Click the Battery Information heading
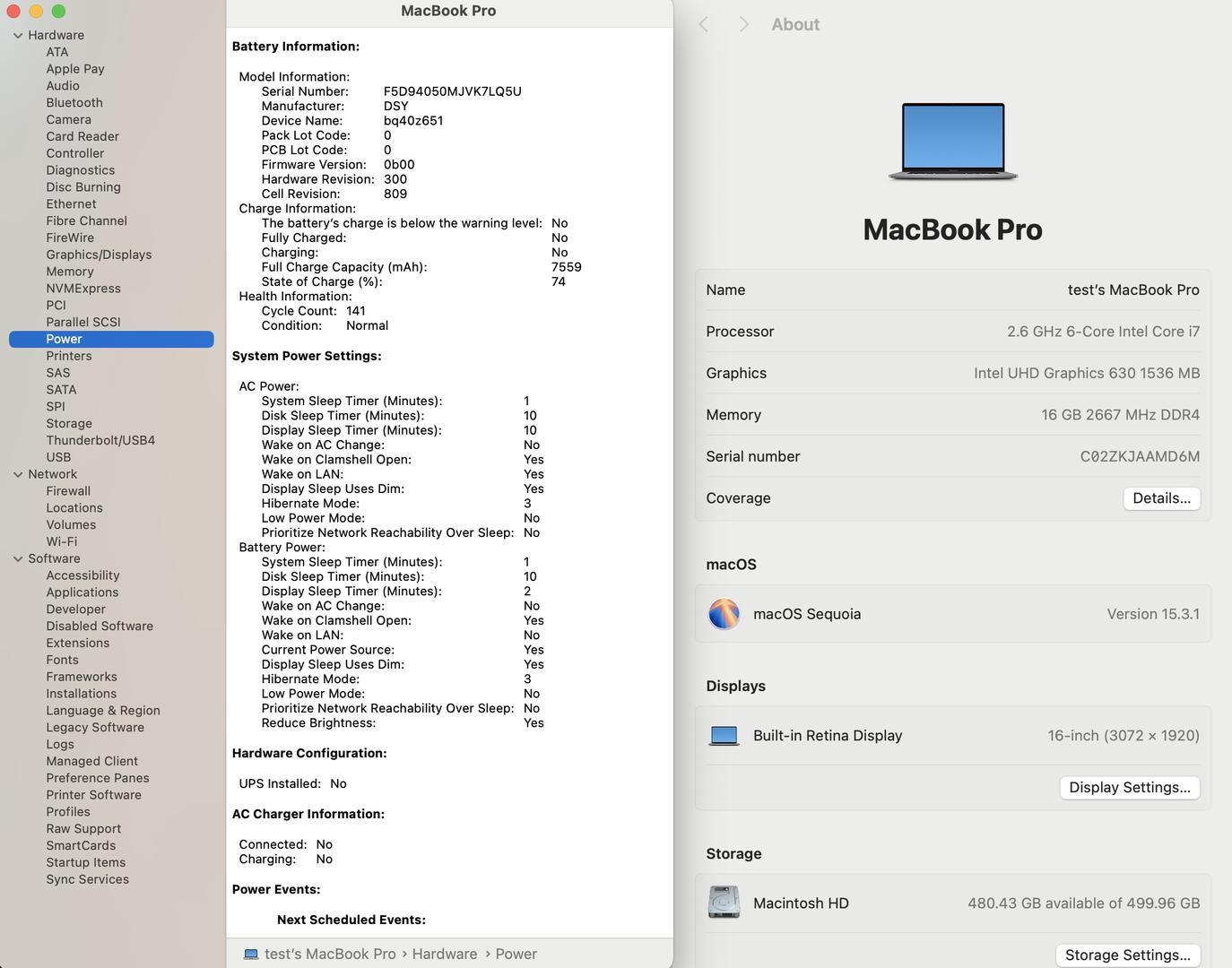This screenshot has width=1232, height=968. tap(296, 47)
